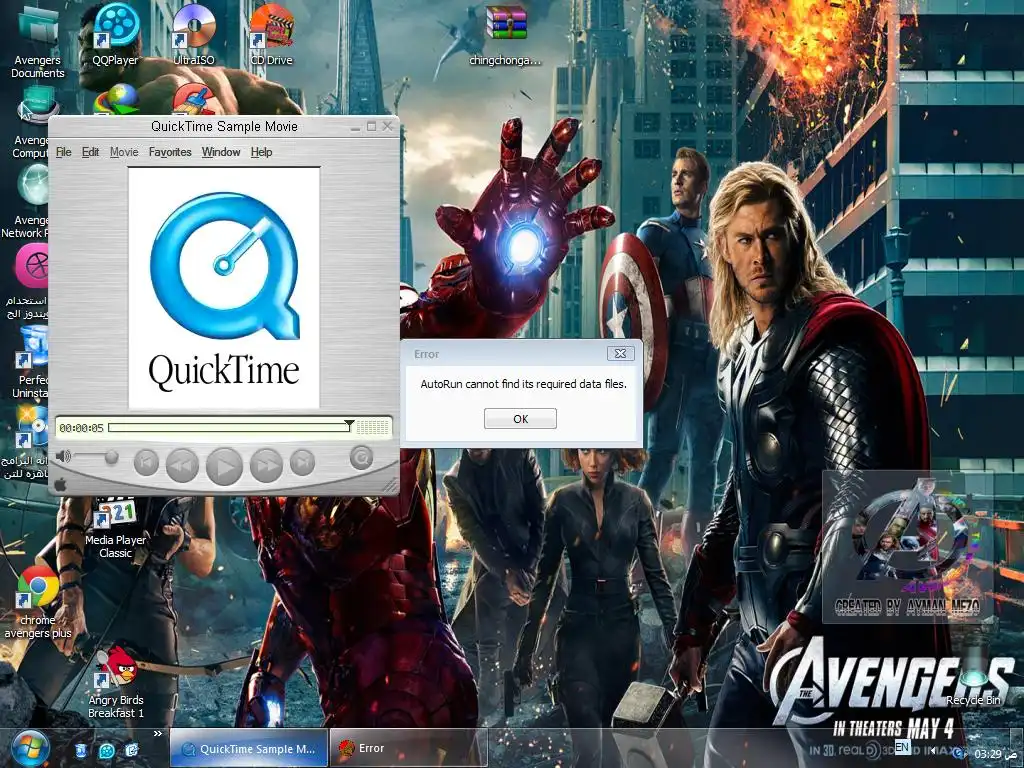
Task: Click the QuickTime Sample Movie title bar
Action: 224,126
